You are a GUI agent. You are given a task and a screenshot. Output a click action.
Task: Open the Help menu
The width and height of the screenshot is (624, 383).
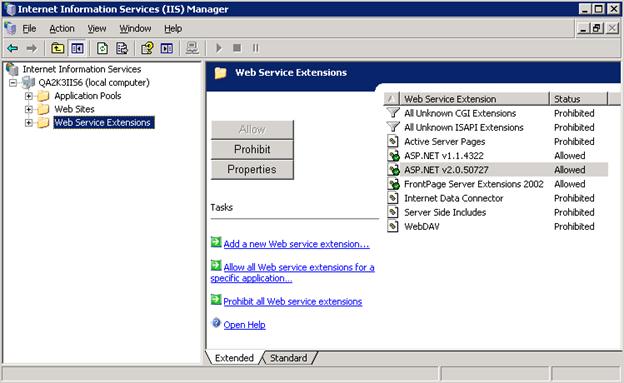173,29
